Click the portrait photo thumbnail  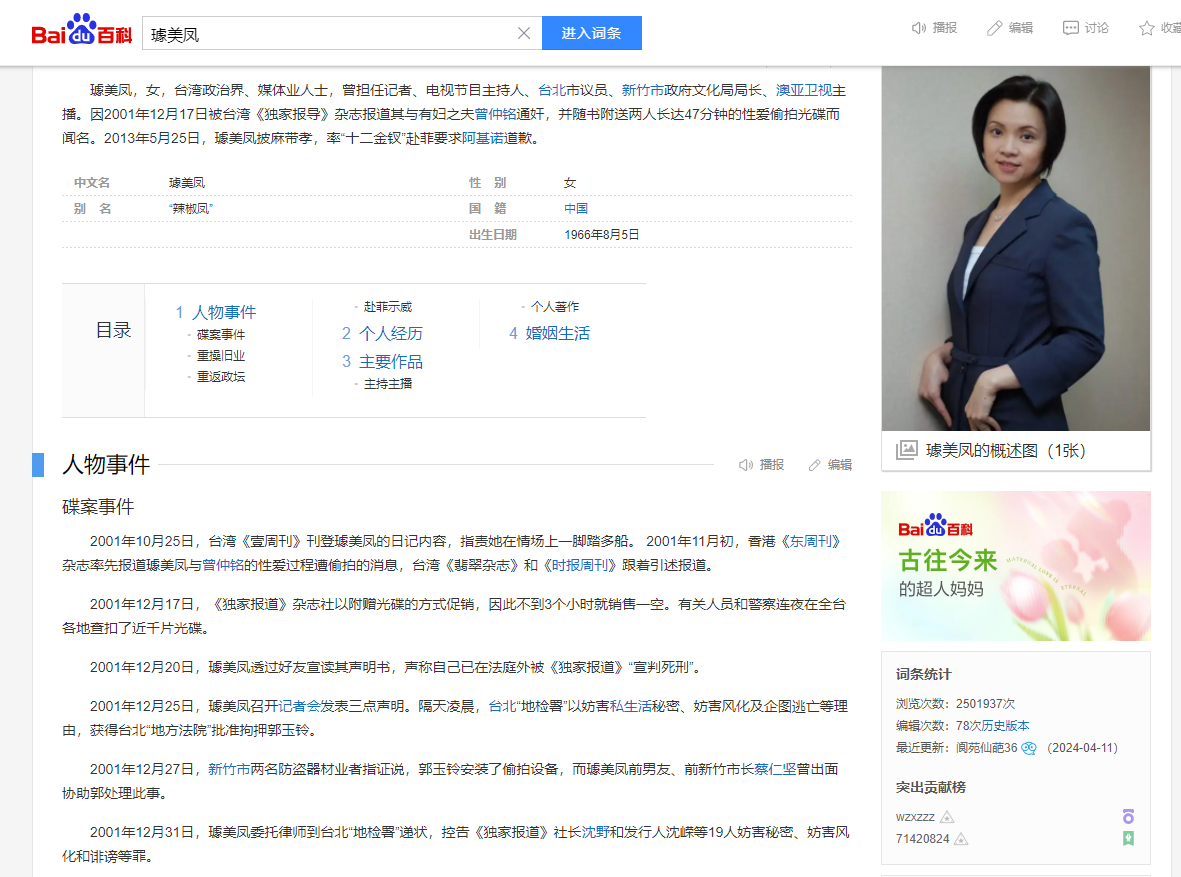click(1015, 248)
